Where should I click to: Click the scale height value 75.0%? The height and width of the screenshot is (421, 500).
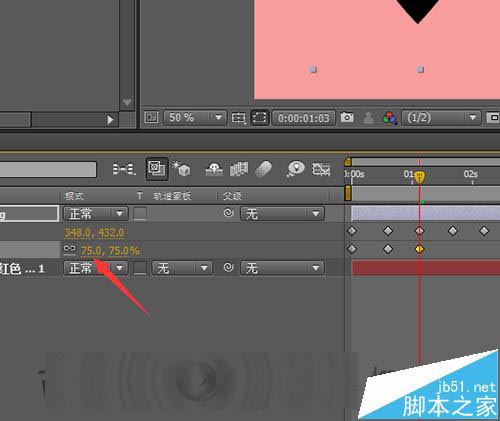pos(124,251)
